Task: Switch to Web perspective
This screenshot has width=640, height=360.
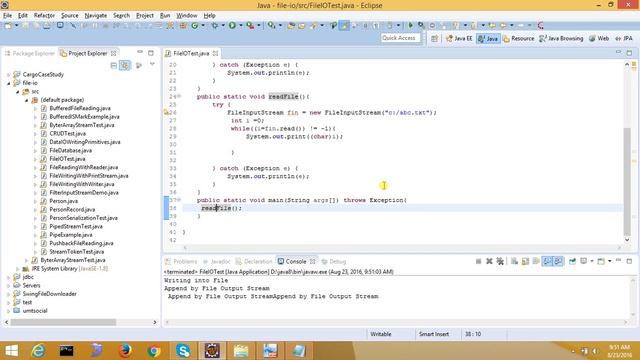Action: 599,38
